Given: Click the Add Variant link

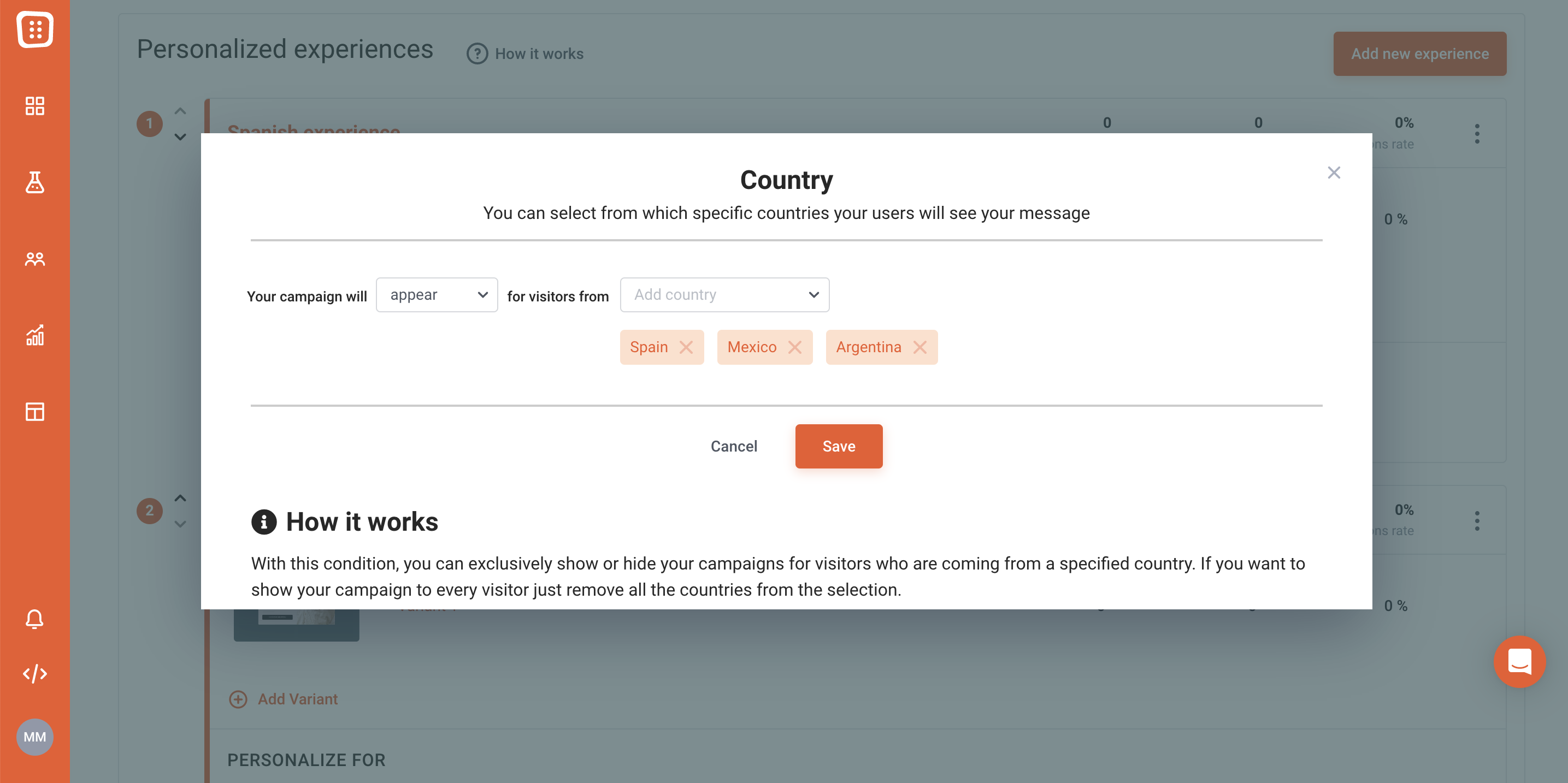Looking at the screenshot, I should [x=298, y=699].
